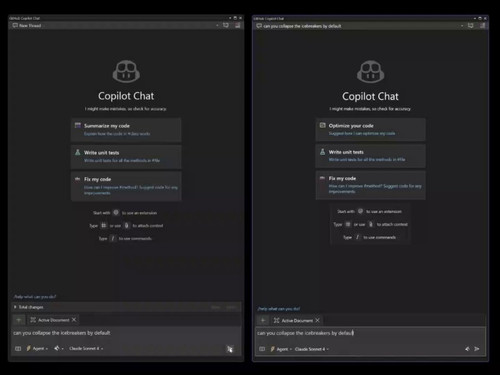The image size is (500, 375).
Task: Open new chat thread icon in right window header
Action: click(x=470, y=26)
